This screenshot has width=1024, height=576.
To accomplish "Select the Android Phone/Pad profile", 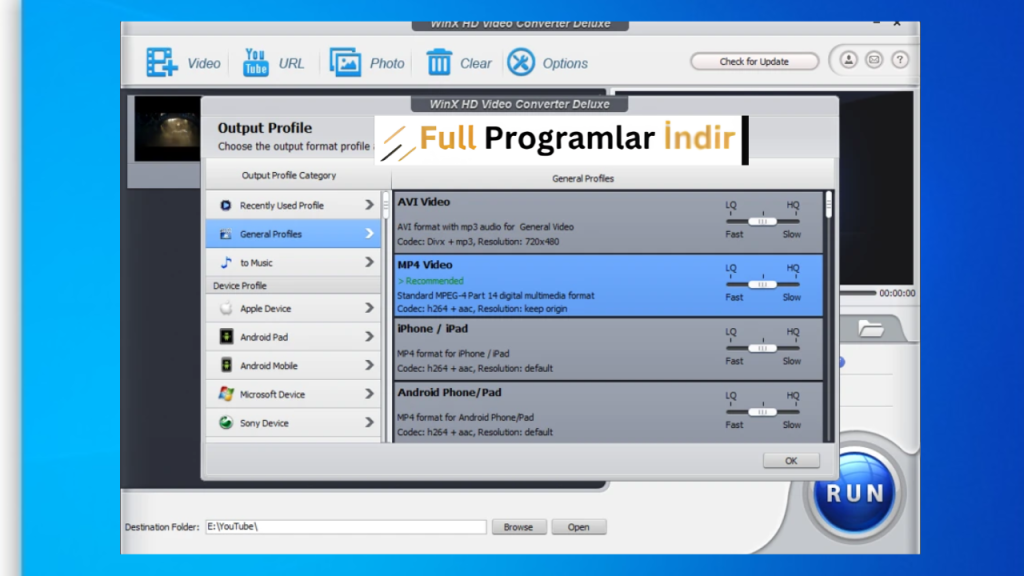I will [608, 412].
